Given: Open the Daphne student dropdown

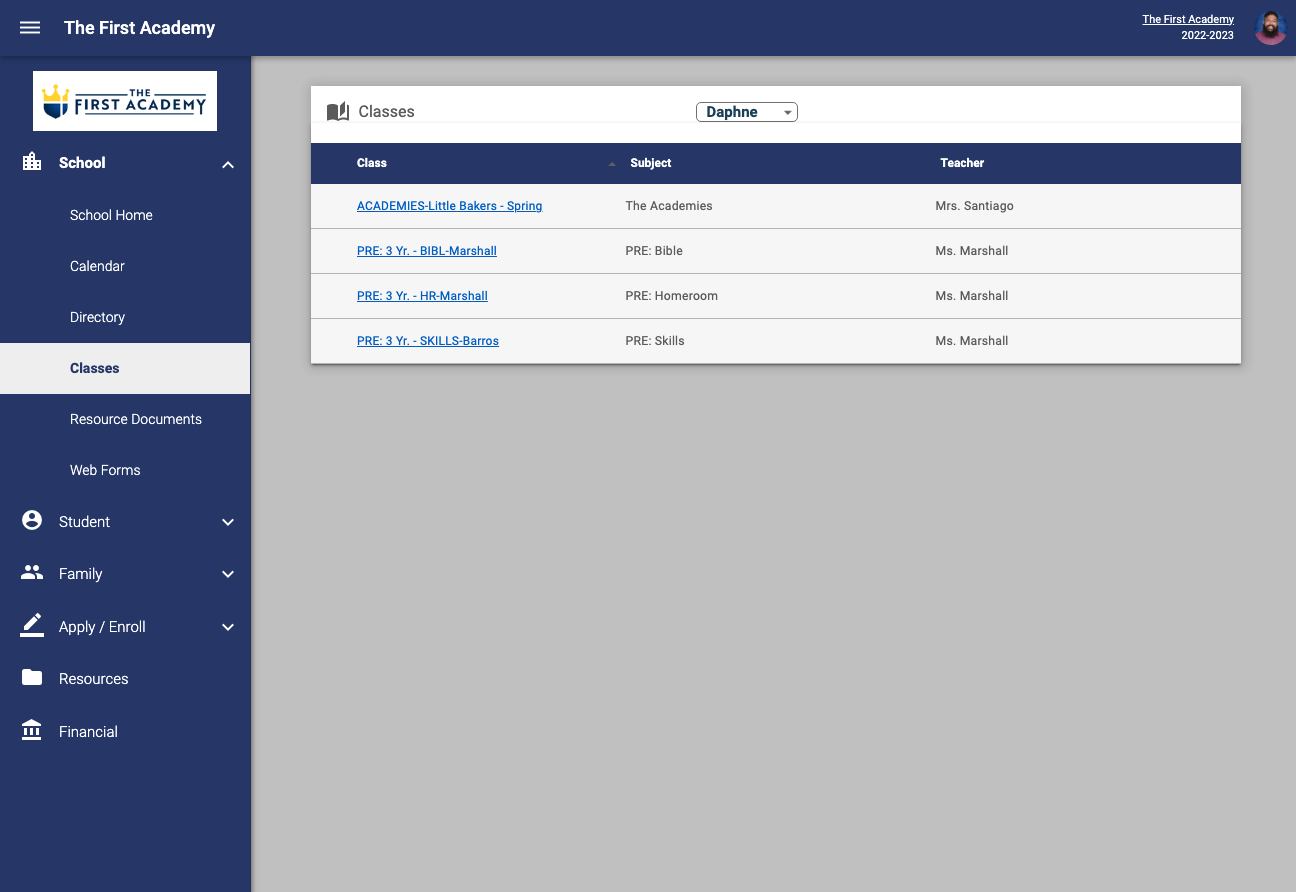Looking at the screenshot, I should [747, 112].
